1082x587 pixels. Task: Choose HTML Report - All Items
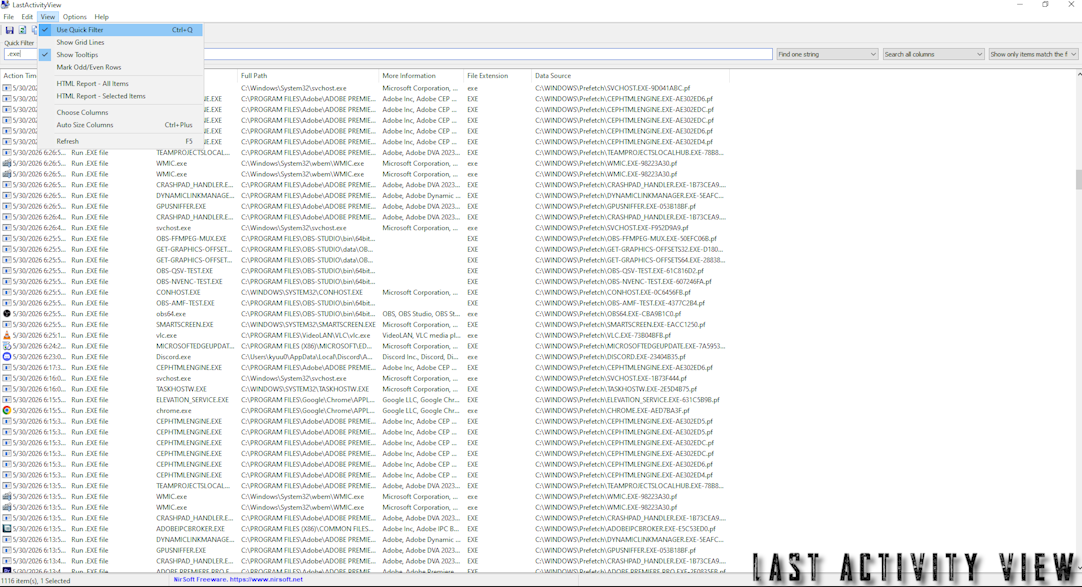[x=120, y=83]
